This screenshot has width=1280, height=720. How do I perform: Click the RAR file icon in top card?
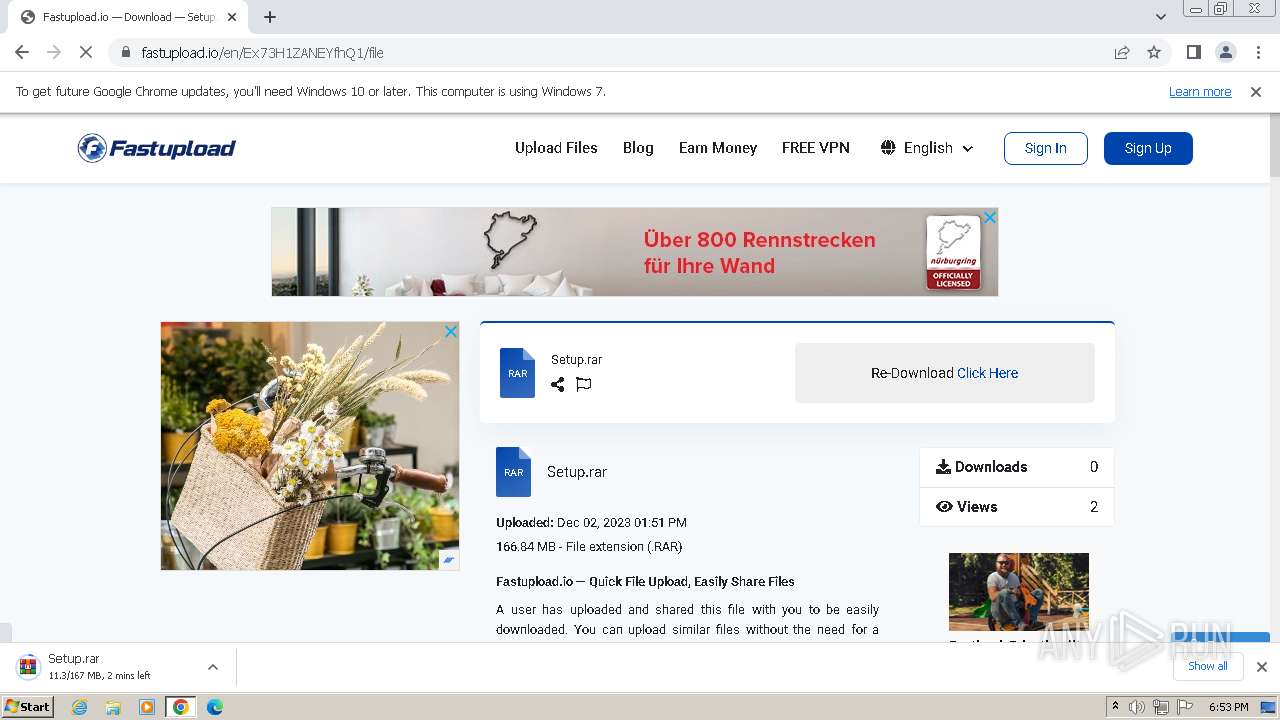point(517,373)
